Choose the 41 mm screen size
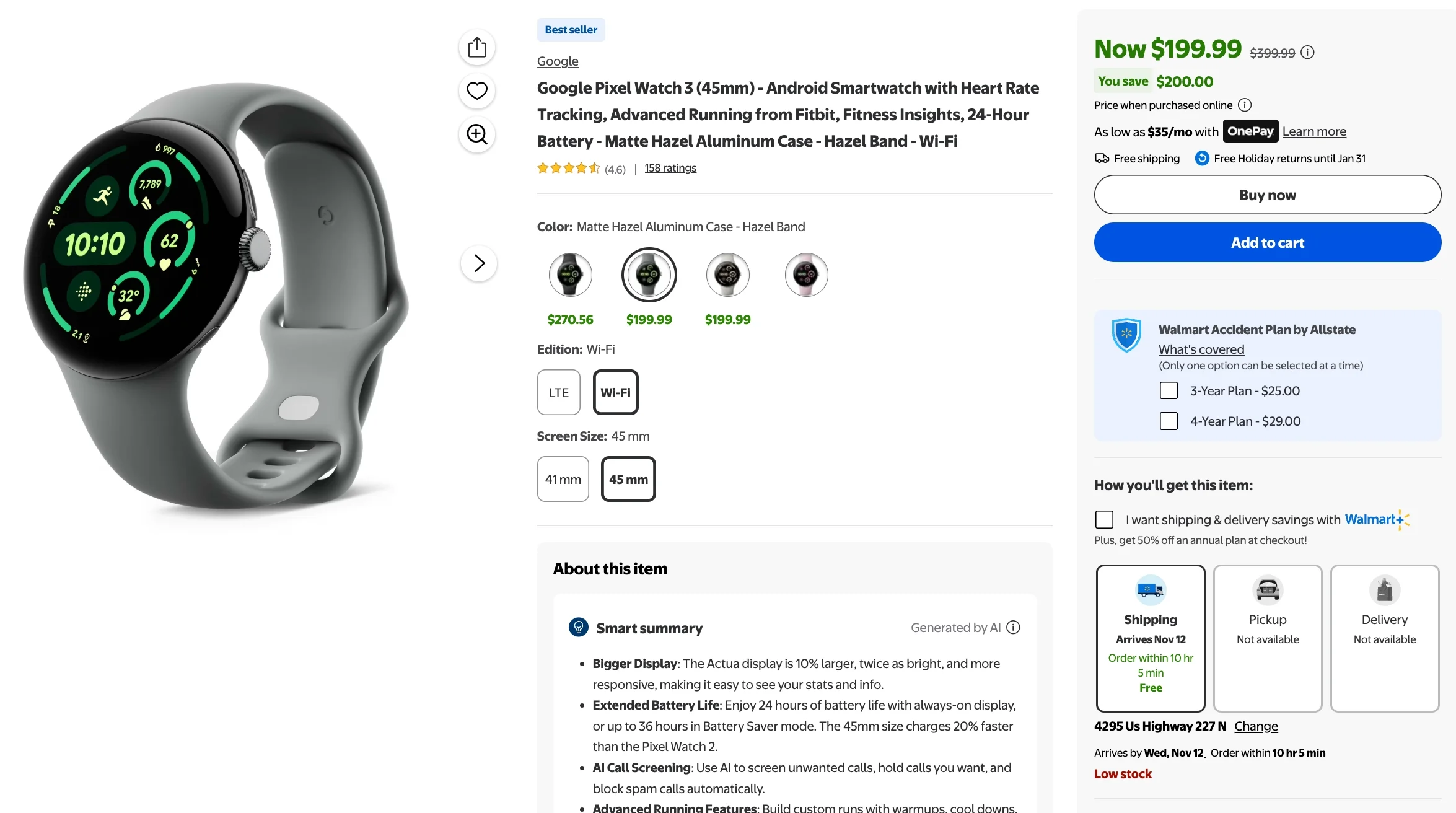This screenshot has height=813, width=1456. (x=563, y=479)
